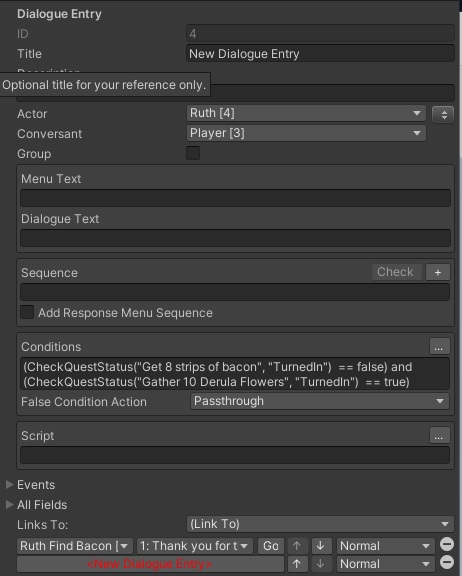This screenshot has width=462, height=576.
Task: Click the Go button for linked entry
Action: [271, 546]
